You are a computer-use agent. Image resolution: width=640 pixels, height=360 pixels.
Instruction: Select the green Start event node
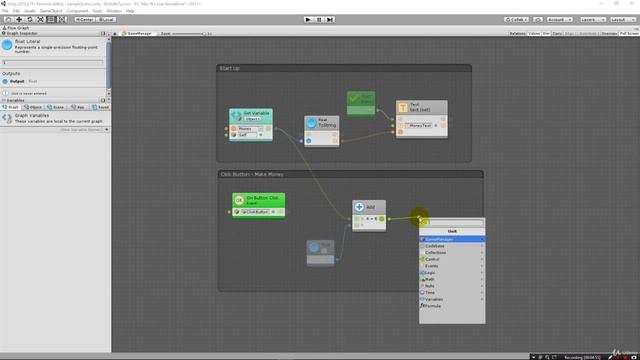click(361, 103)
